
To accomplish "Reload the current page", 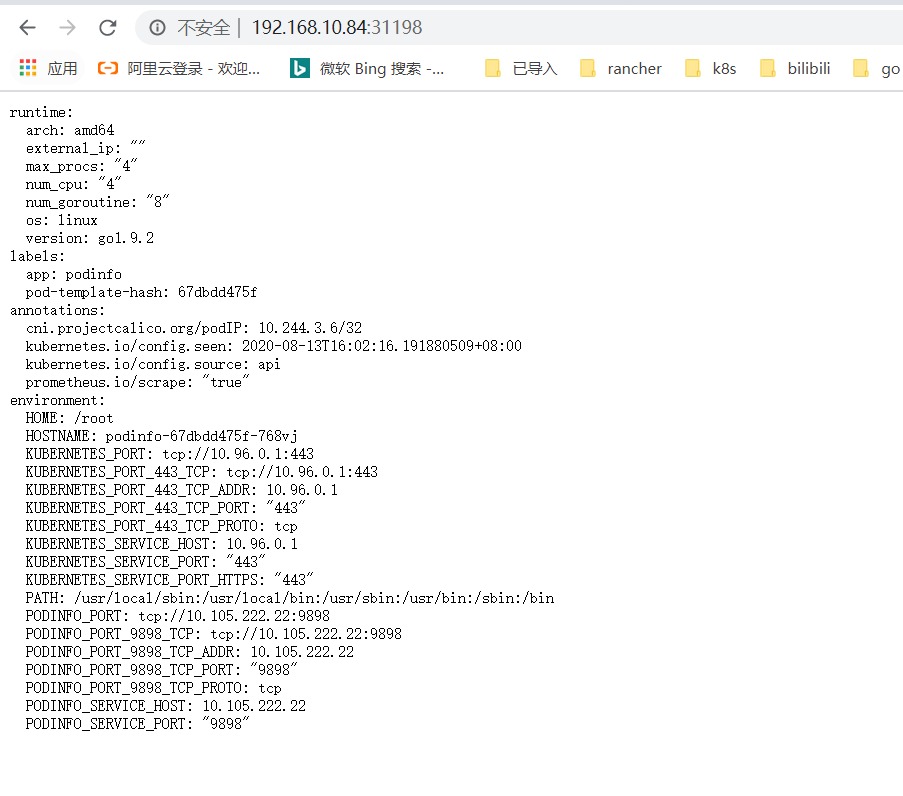I will click(107, 28).
